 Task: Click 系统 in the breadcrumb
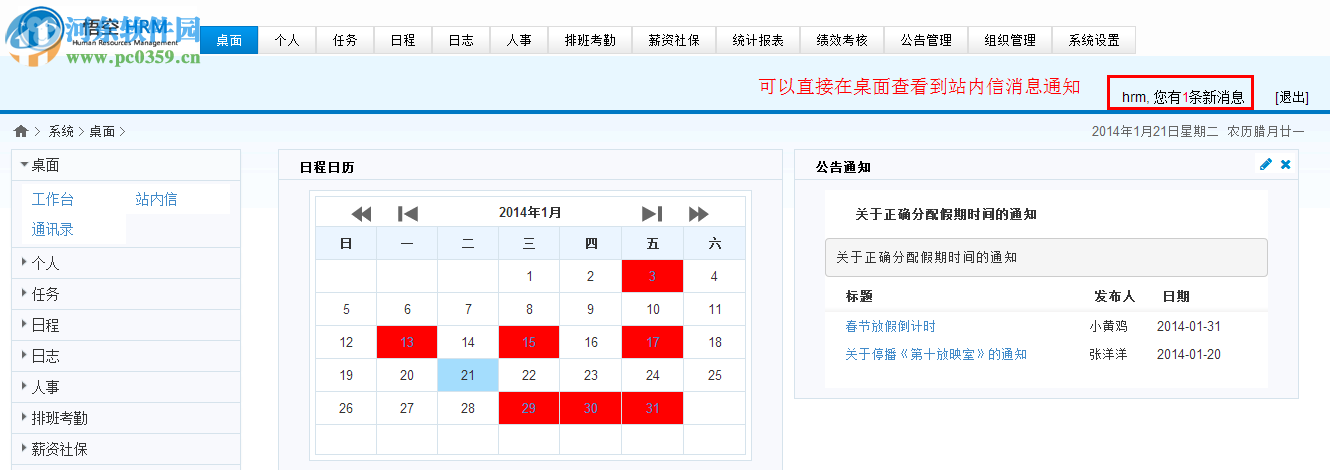tap(61, 131)
